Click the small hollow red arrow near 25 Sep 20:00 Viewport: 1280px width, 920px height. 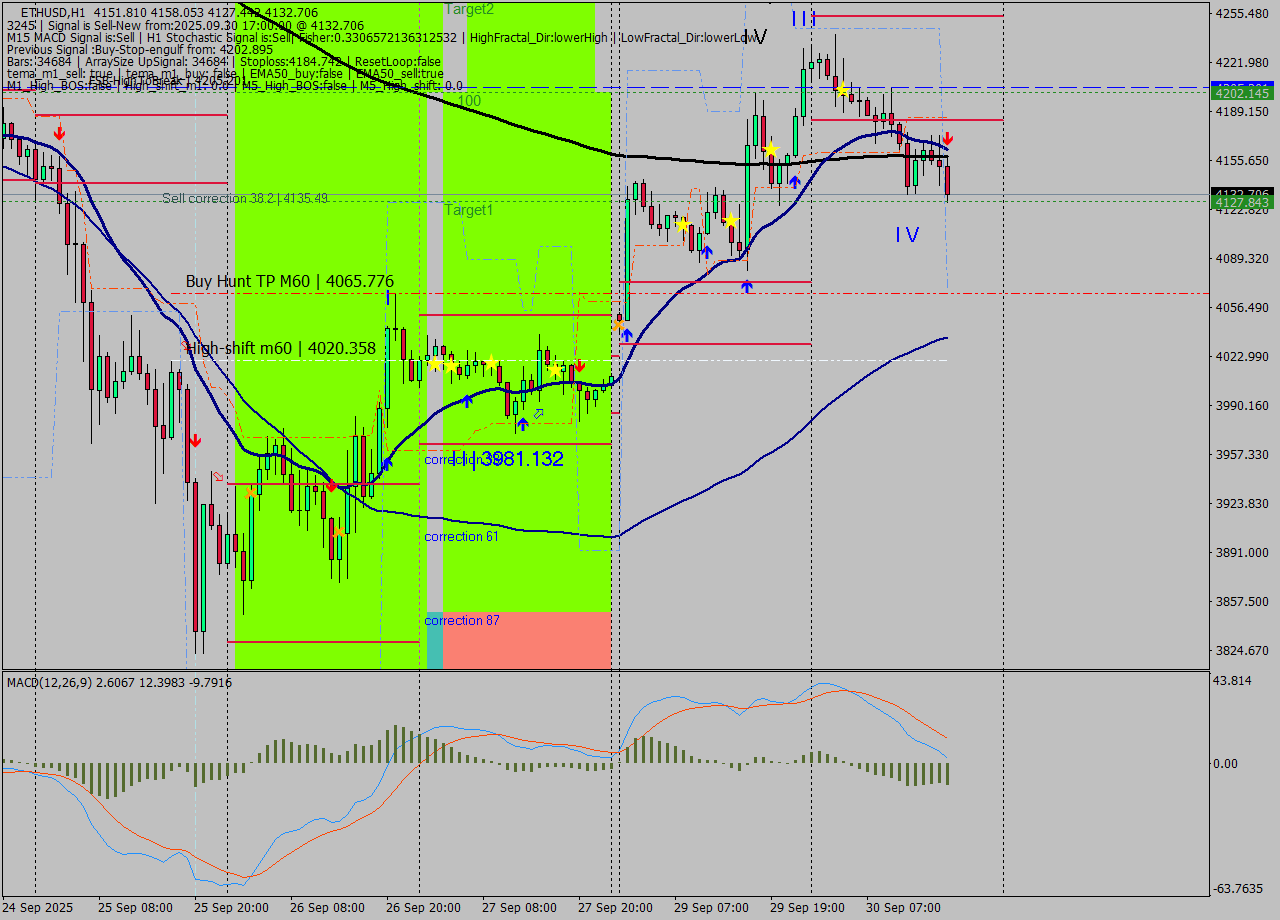click(x=218, y=477)
